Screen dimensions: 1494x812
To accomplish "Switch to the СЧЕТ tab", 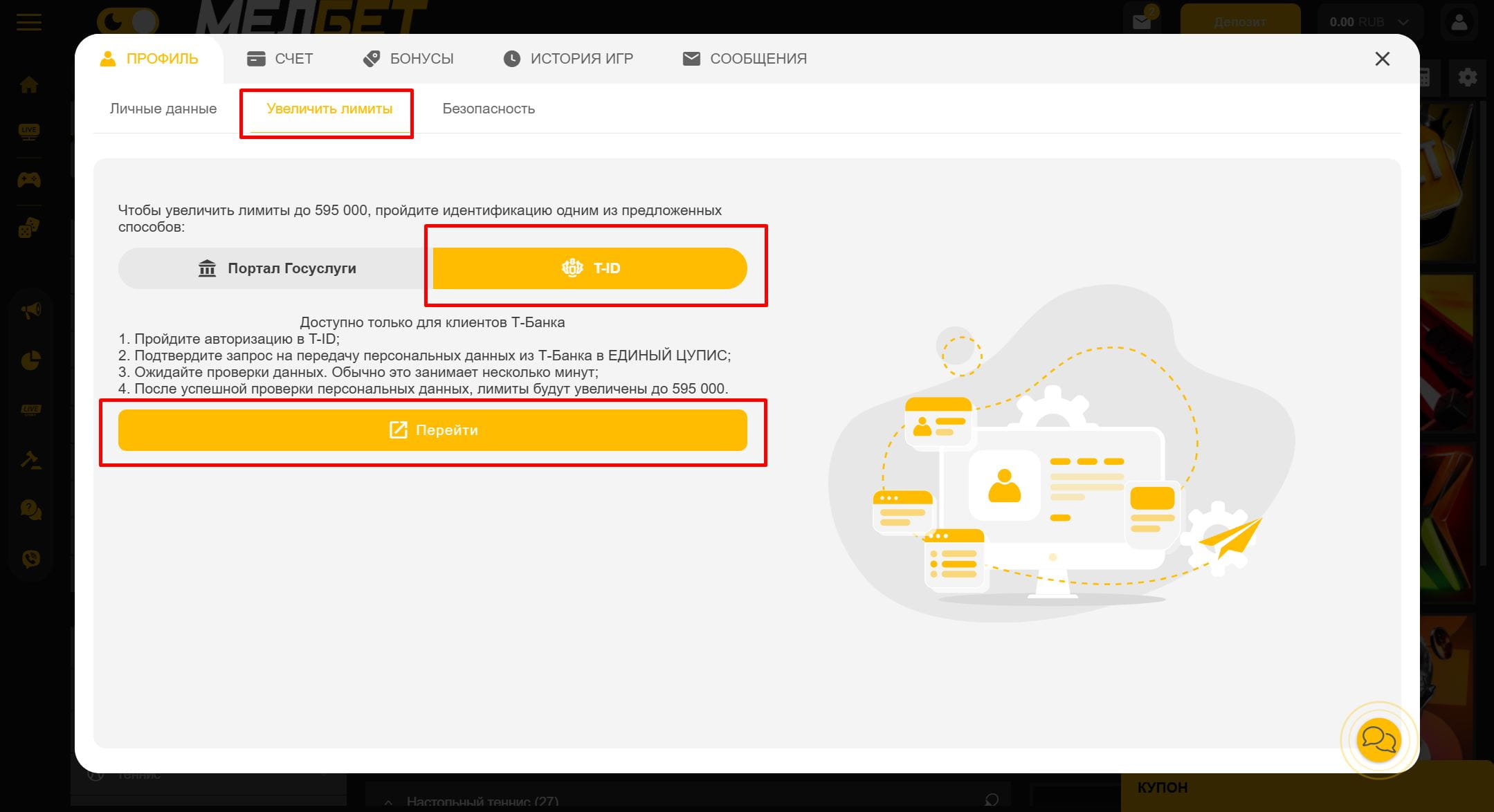I will point(280,59).
